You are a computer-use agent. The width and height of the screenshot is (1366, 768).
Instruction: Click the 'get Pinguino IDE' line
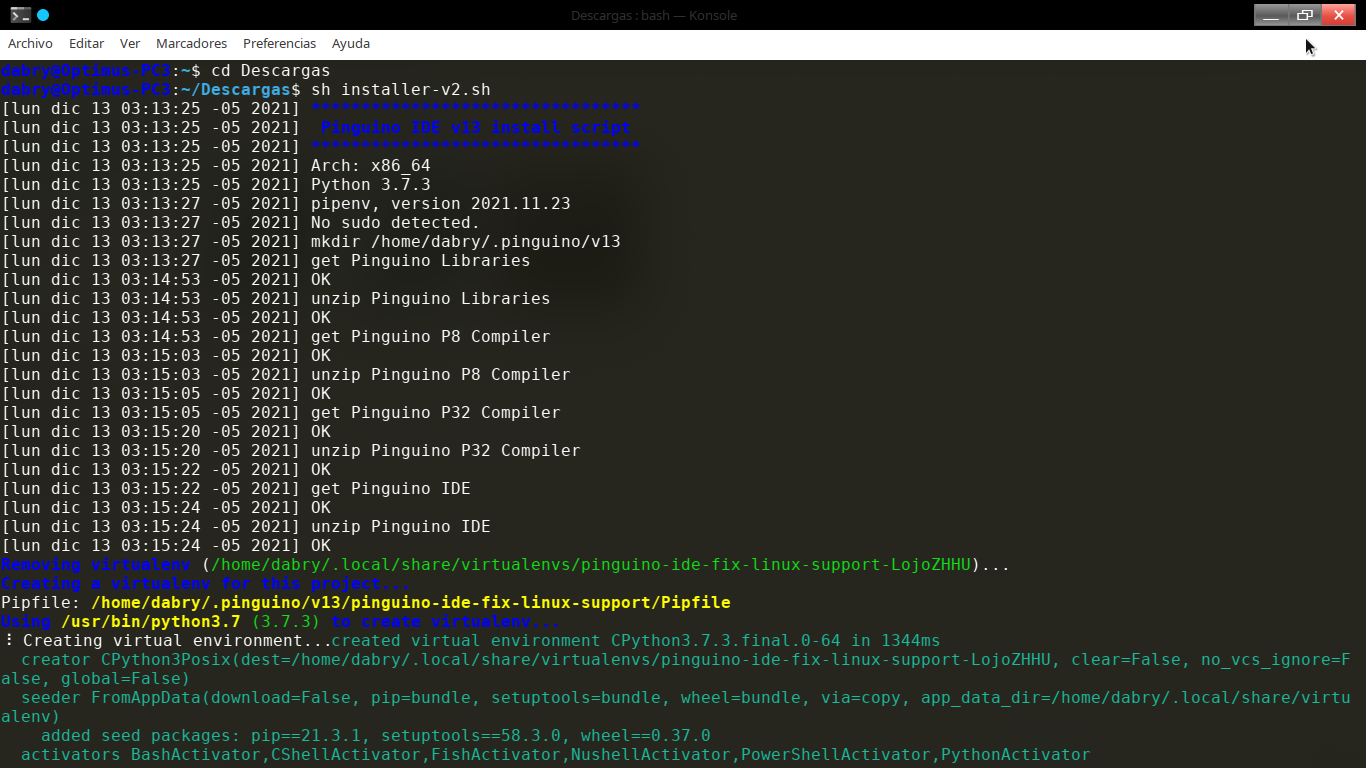point(391,489)
